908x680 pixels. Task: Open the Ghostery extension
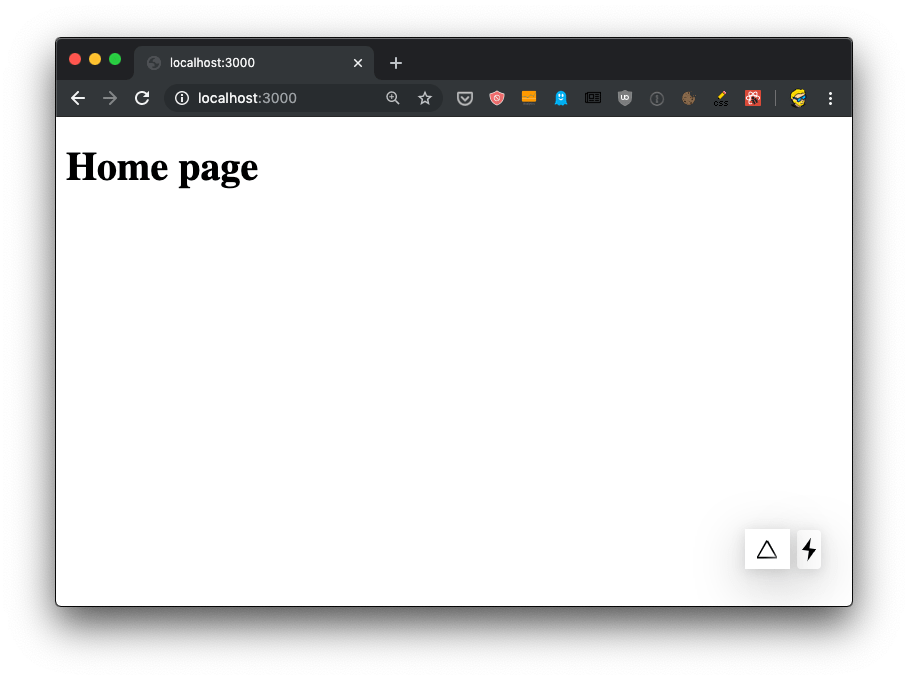pos(560,98)
